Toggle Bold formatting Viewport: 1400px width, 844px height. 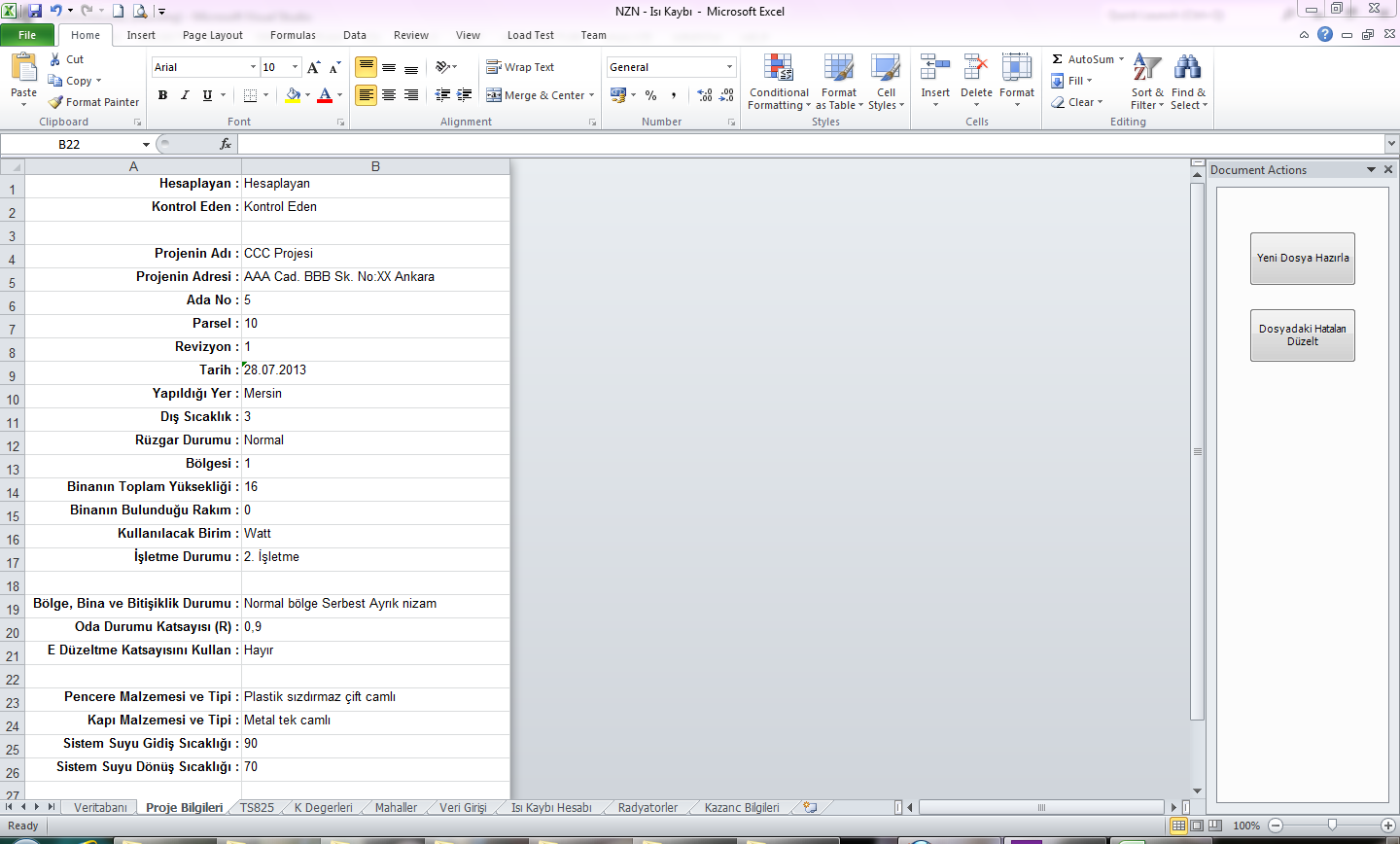pos(162,95)
